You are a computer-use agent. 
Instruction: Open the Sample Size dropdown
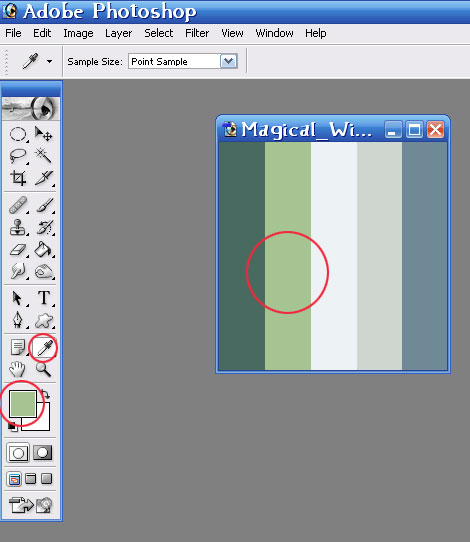pos(228,62)
